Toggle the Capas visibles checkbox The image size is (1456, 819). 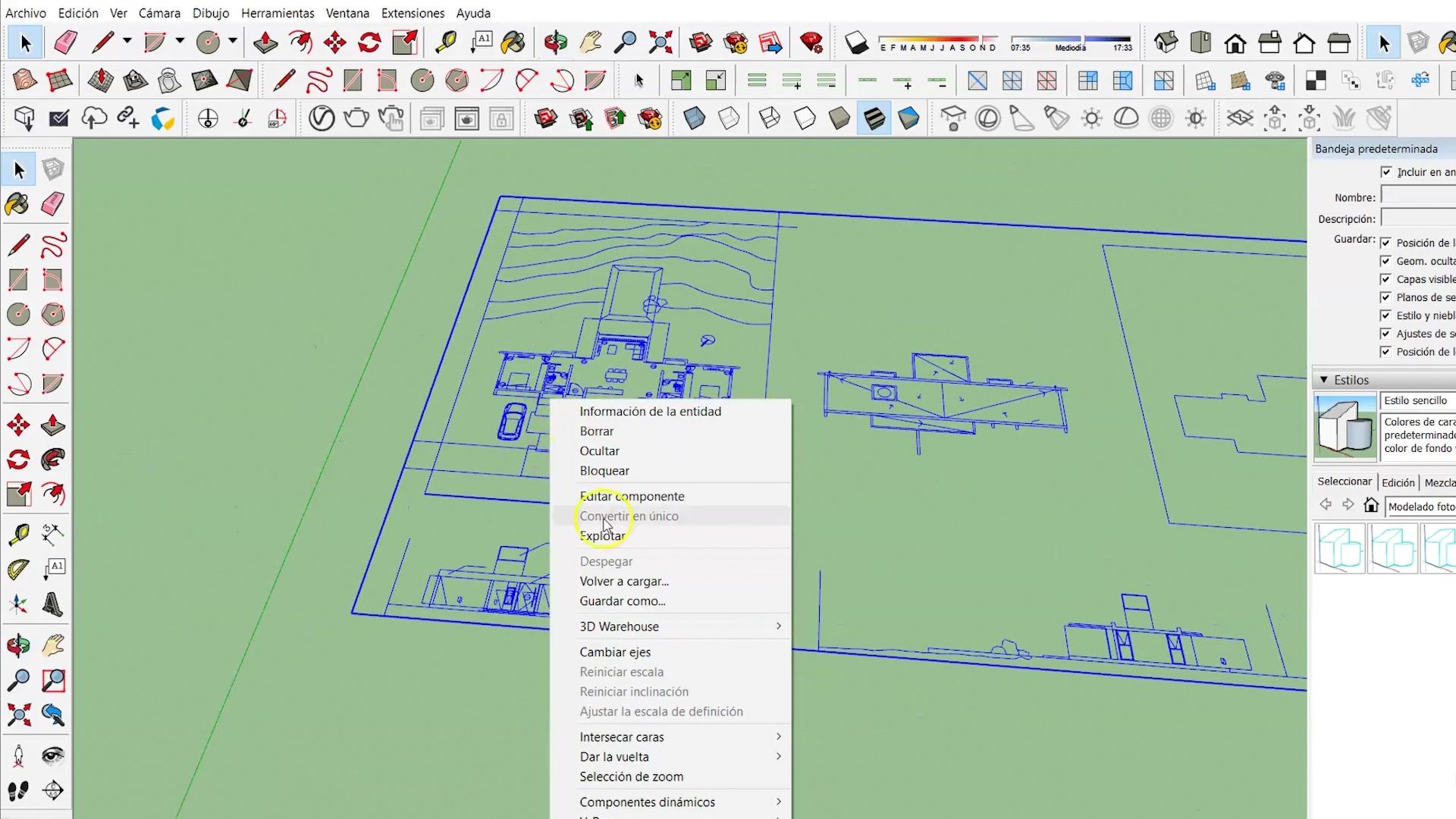tap(1385, 278)
